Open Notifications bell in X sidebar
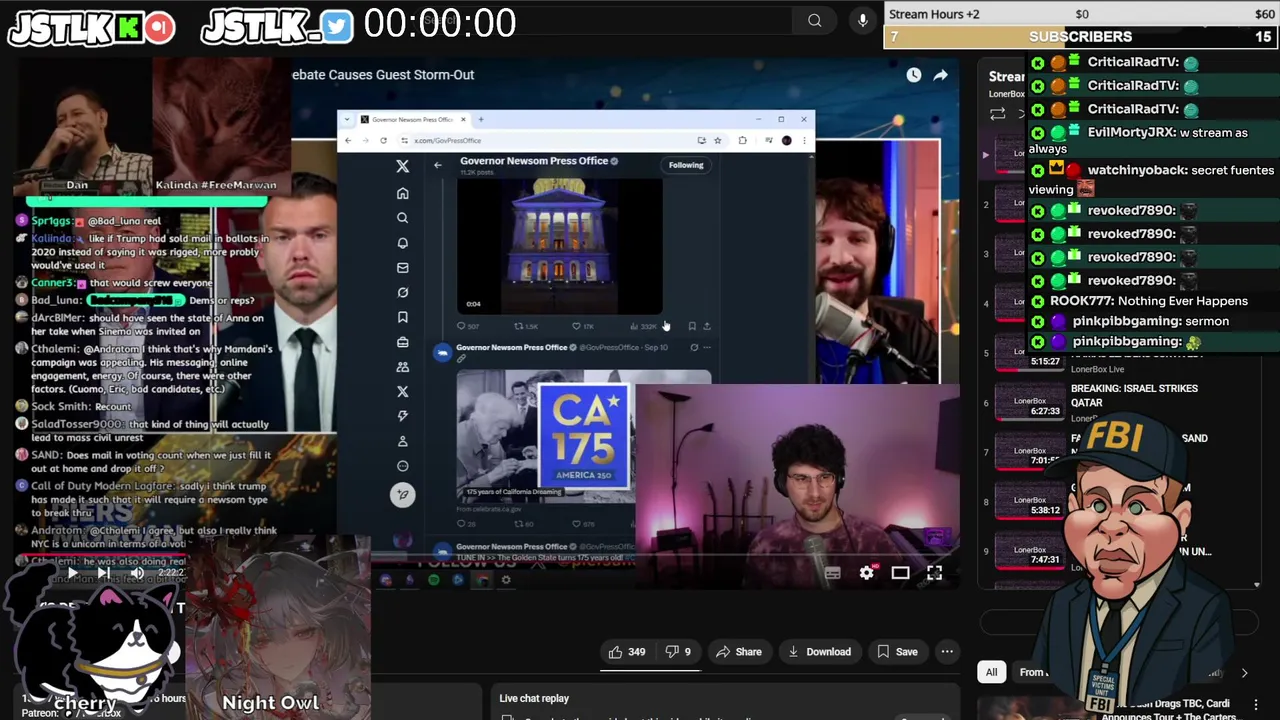This screenshot has width=1280, height=720. click(x=403, y=243)
